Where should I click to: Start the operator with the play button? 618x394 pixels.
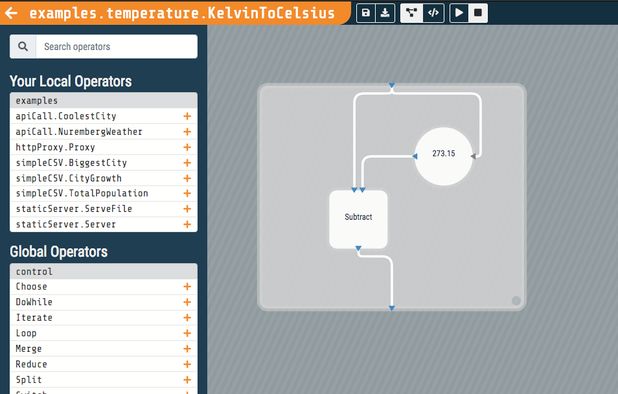(x=459, y=13)
